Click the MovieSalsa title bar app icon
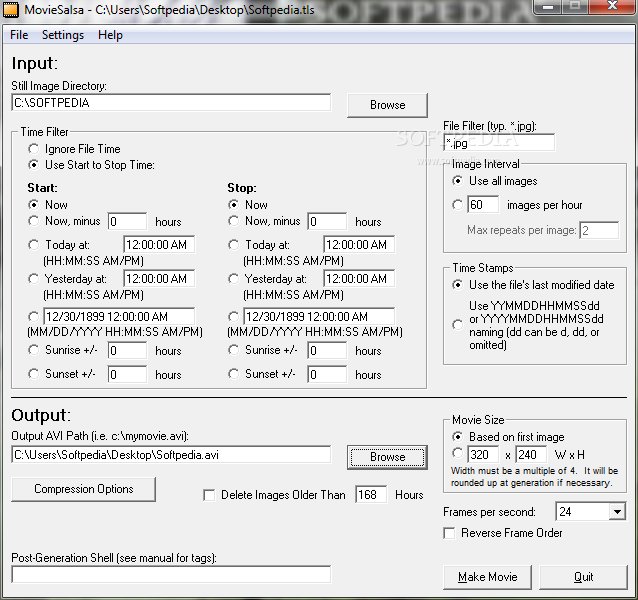 tap(11, 9)
